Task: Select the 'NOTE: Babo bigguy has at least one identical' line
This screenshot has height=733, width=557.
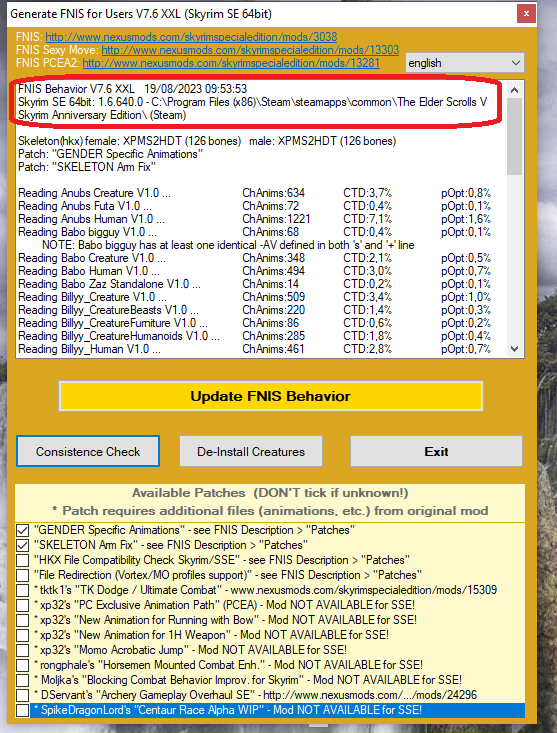Action: click(228, 245)
